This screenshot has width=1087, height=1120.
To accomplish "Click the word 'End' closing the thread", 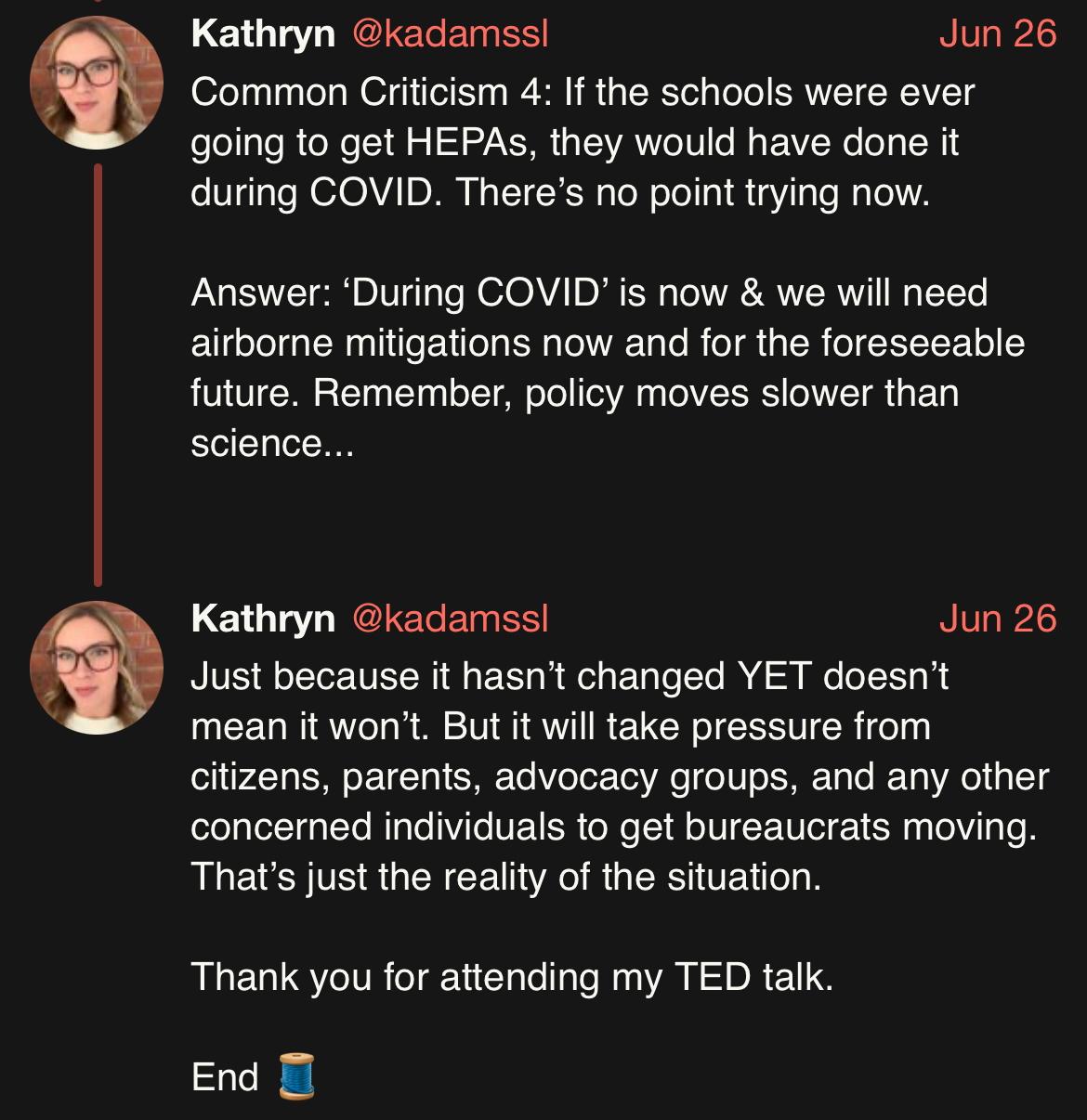I will [225, 1077].
